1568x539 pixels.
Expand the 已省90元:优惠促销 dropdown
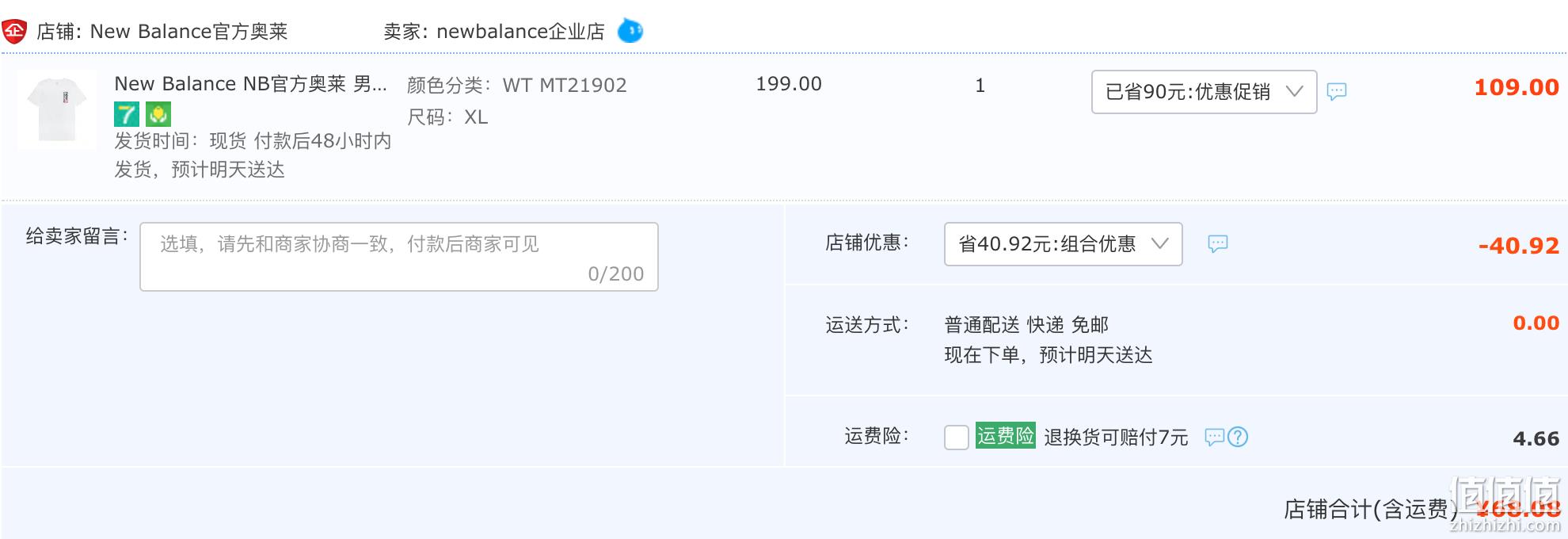tap(1204, 92)
